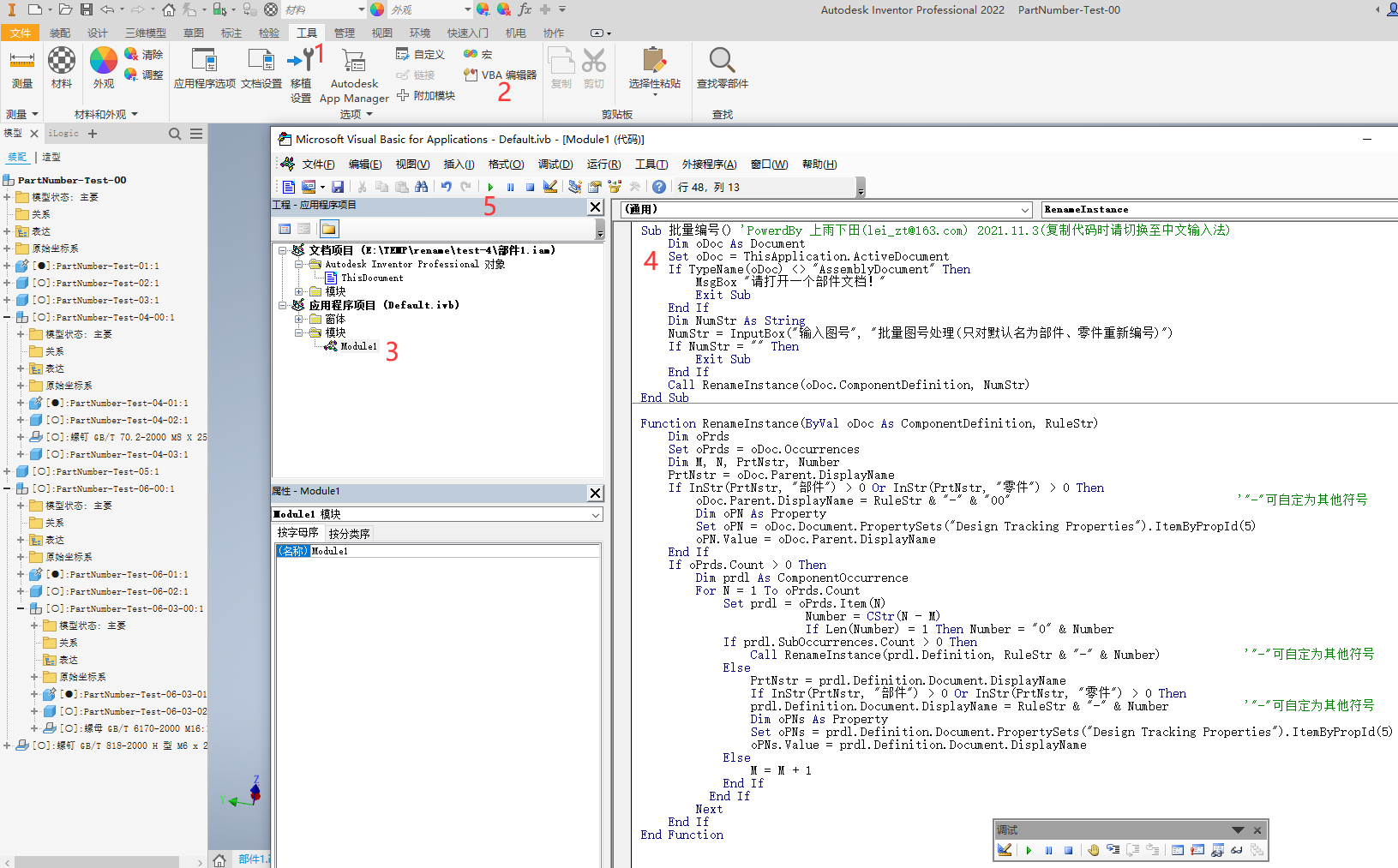Screen dimensions: 1398x868
Task: Open the Find binoculars icon in the VBA toolbar
Action: pyautogui.click(x=421, y=187)
